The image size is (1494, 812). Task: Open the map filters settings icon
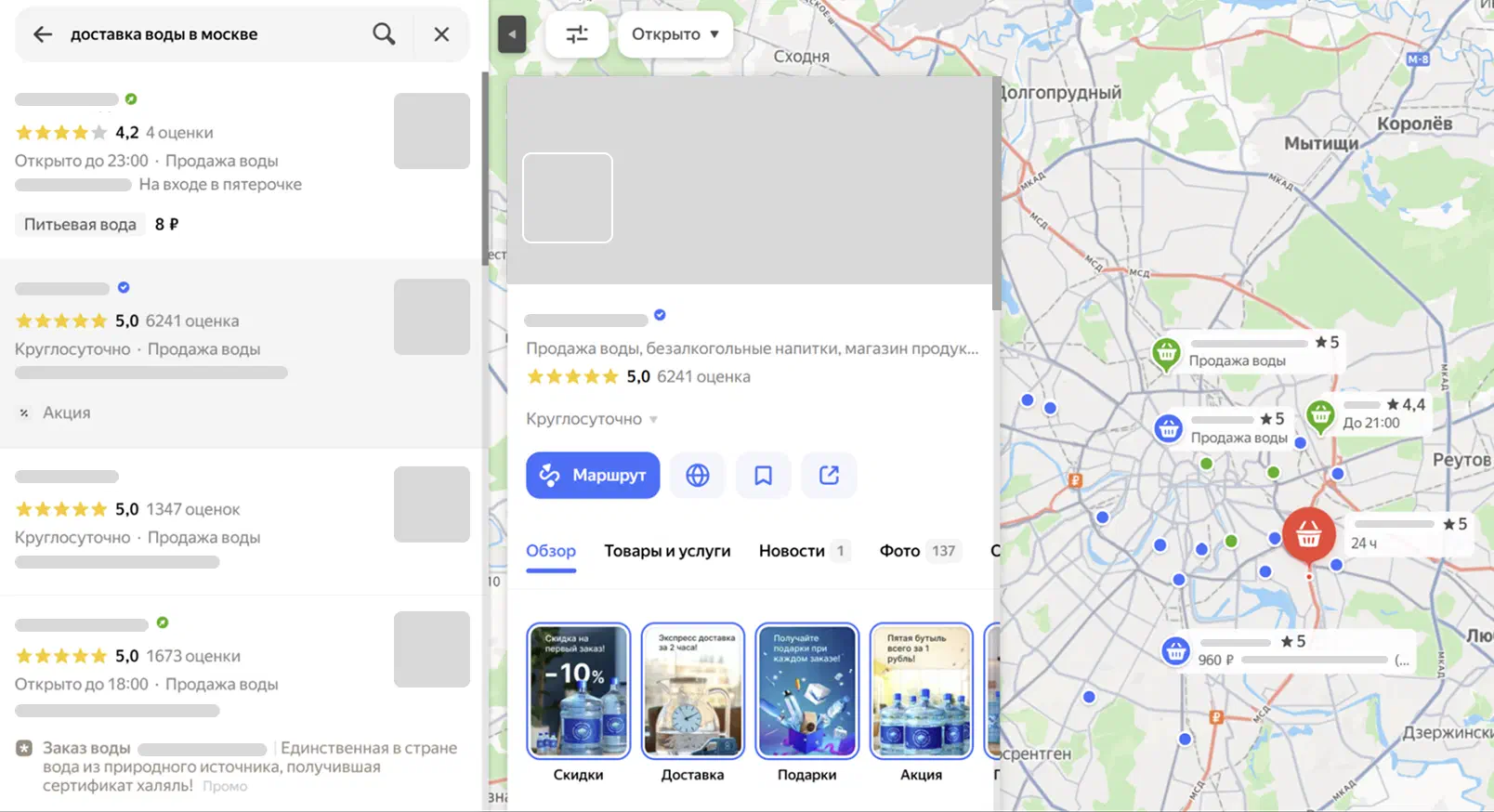tap(577, 34)
